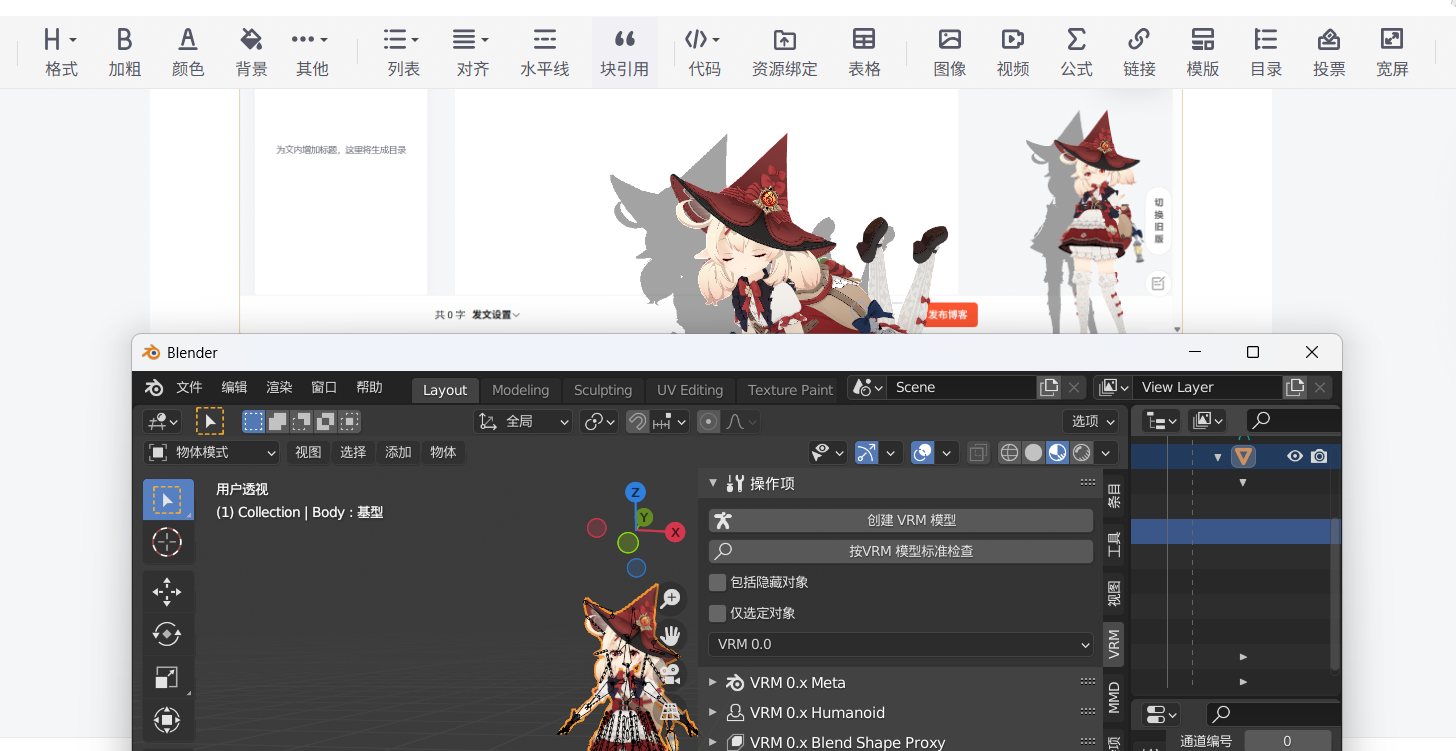This screenshot has height=751, width=1456.
Task: Set new selection mode icon
Action: pyautogui.click(x=254, y=422)
